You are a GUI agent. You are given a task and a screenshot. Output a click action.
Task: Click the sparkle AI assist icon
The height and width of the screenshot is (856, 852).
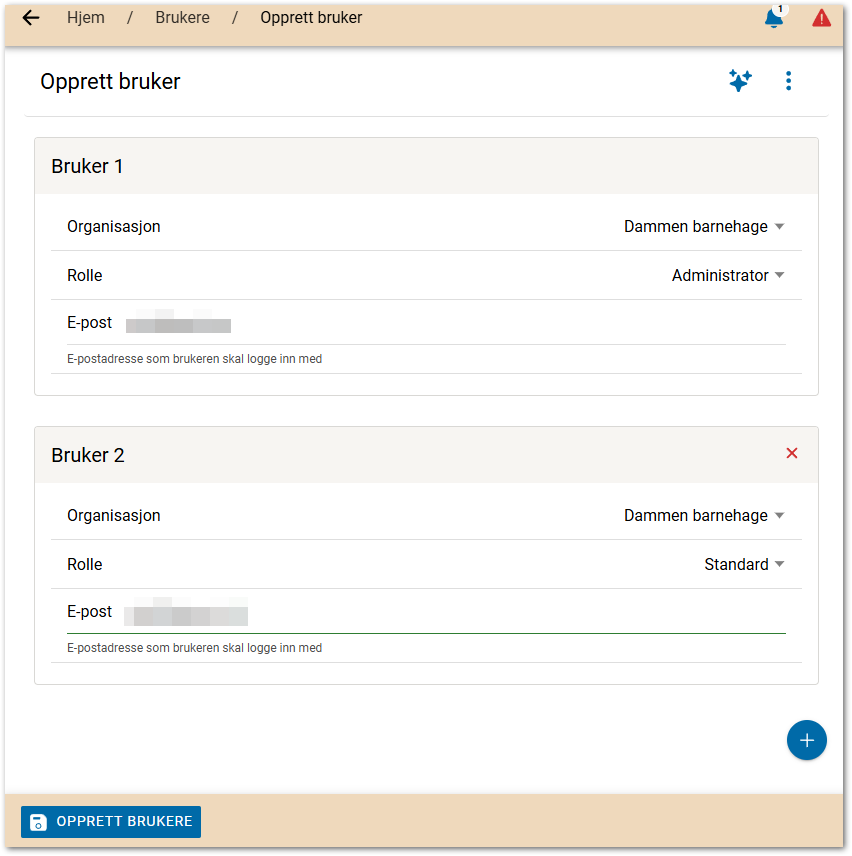pyautogui.click(x=740, y=81)
